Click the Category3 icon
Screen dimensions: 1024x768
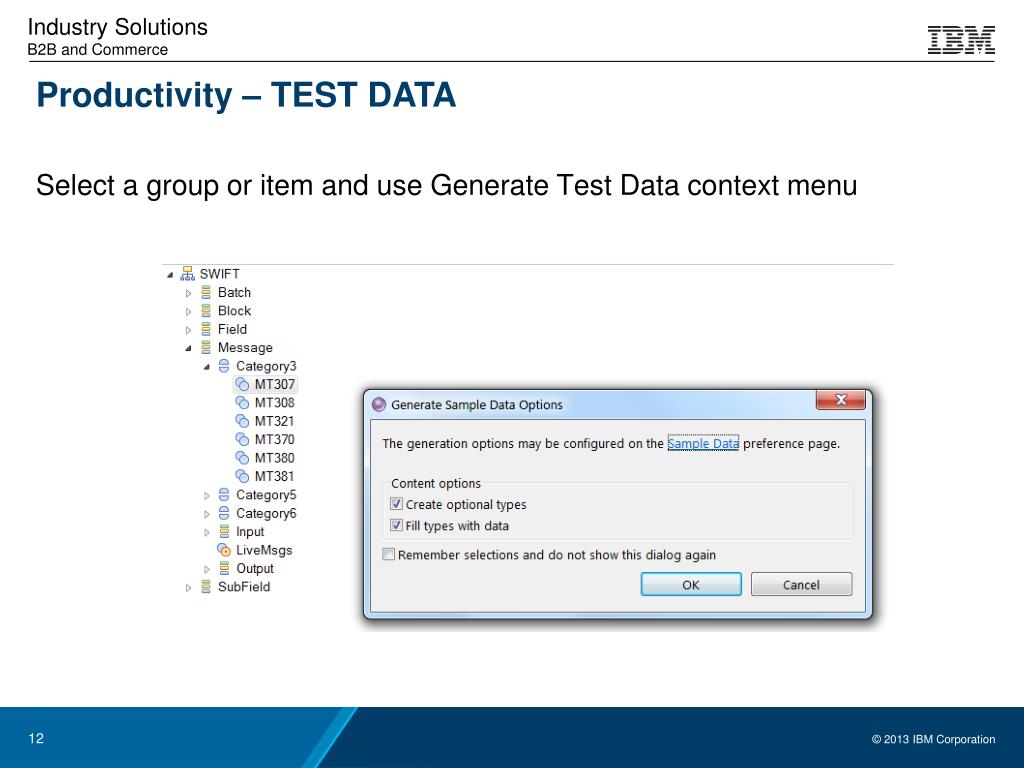224,366
